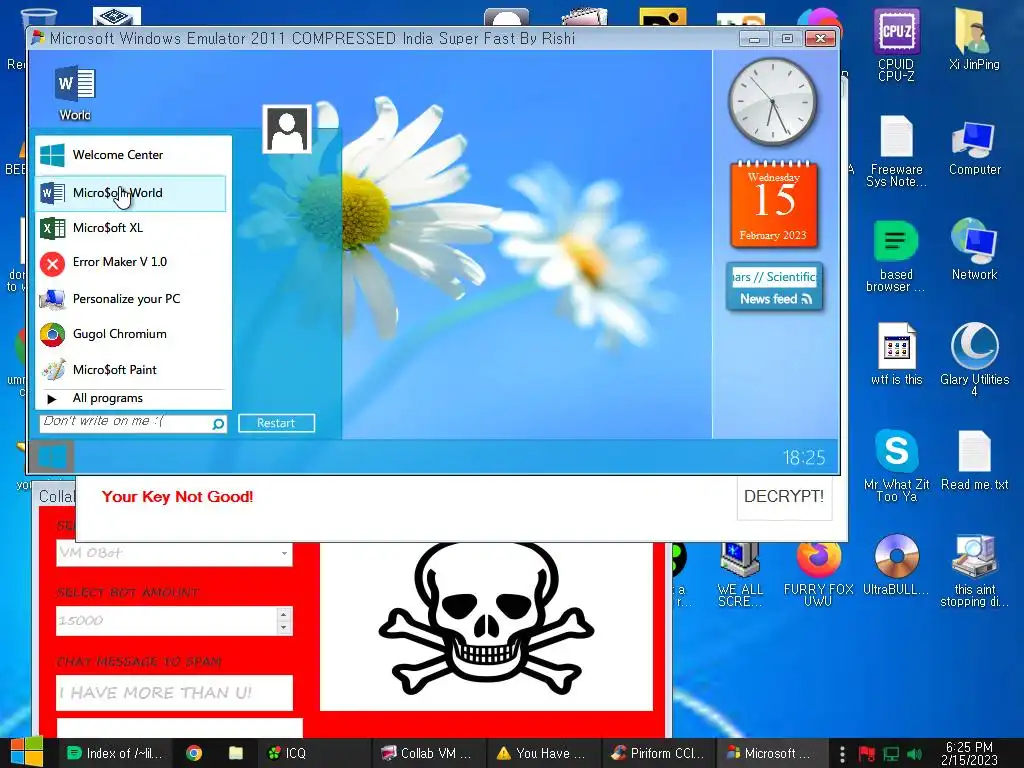This screenshot has width=1024, height=768.
Task: Open Glary Utilities 4 desktop icon
Action: [974, 359]
